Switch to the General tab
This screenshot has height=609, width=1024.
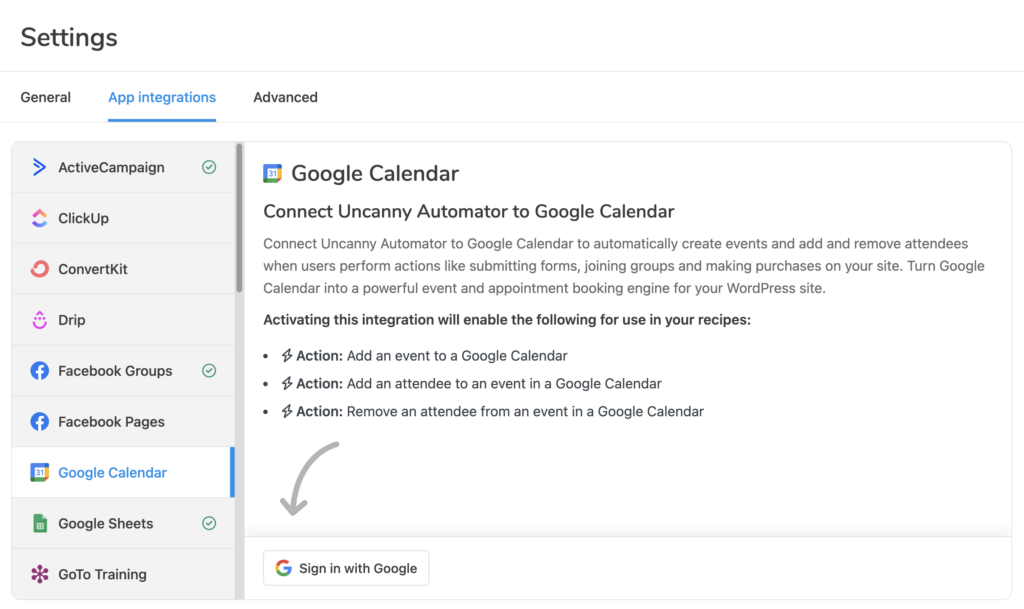[45, 97]
